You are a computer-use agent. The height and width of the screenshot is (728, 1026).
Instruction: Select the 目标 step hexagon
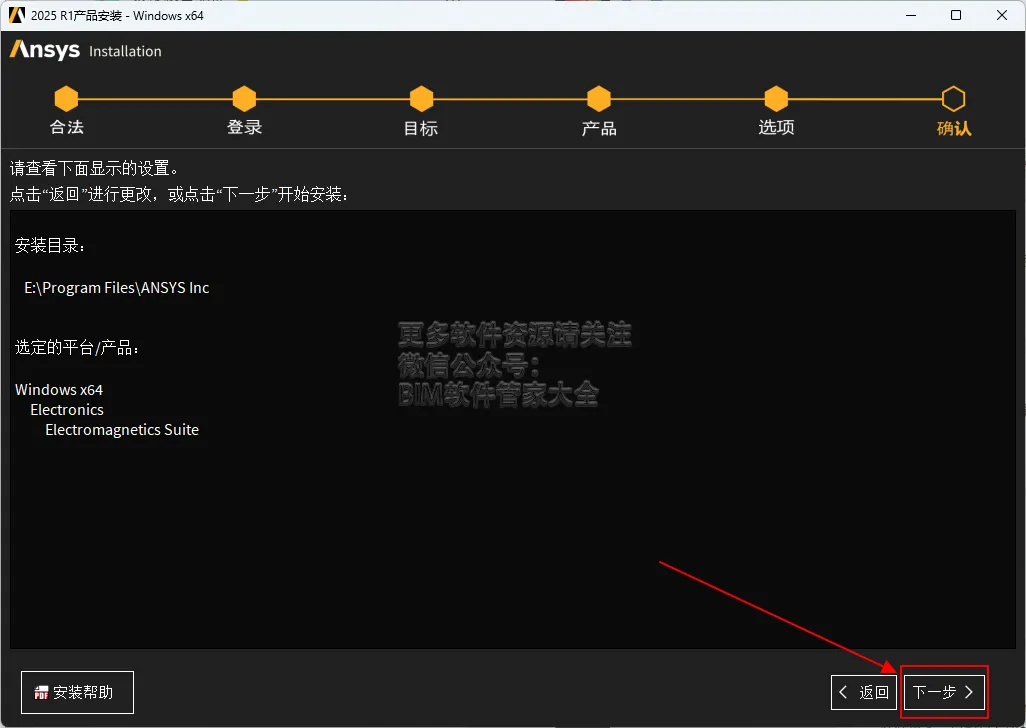(x=421, y=99)
